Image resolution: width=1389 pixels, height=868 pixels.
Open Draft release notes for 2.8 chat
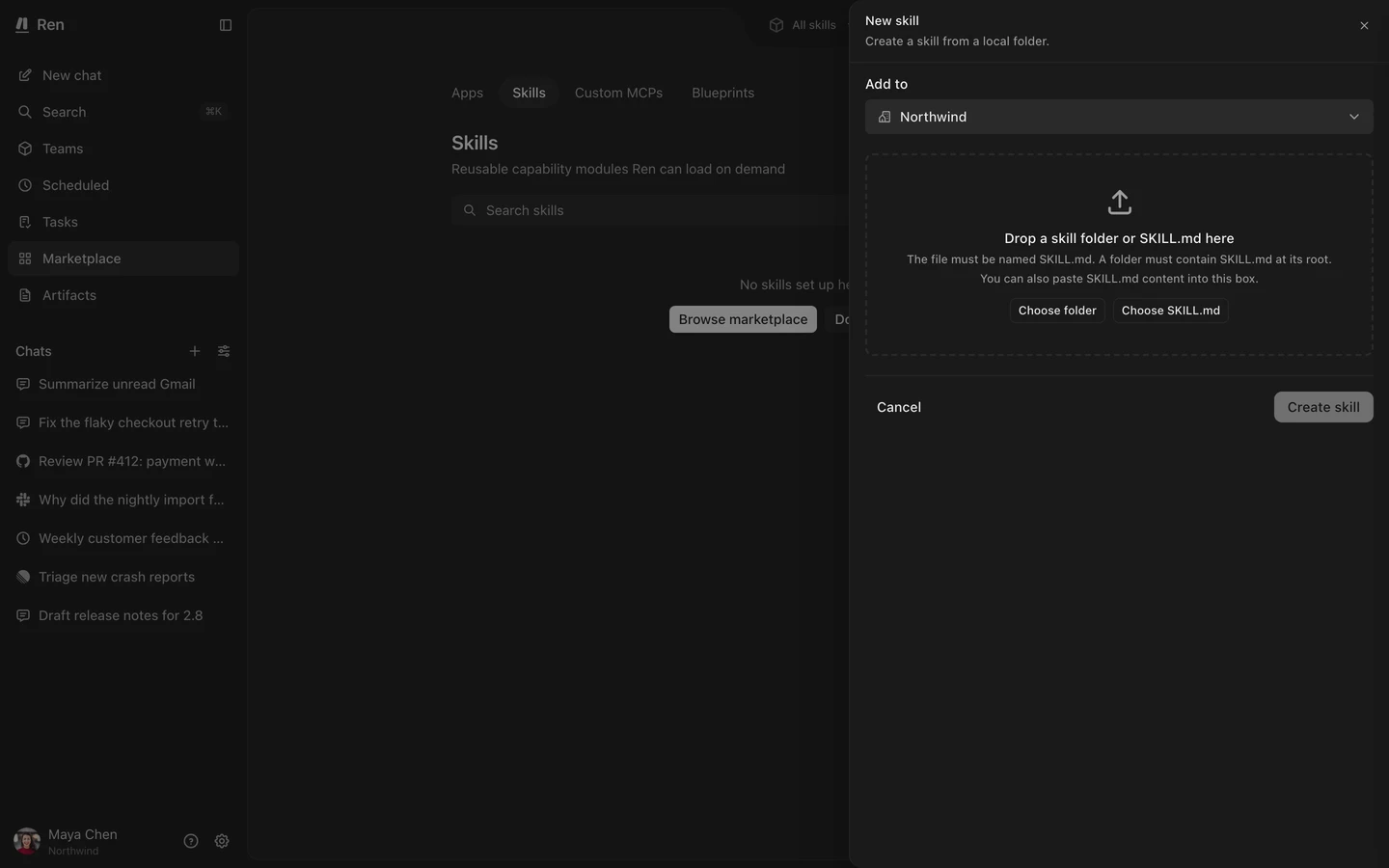123,615
